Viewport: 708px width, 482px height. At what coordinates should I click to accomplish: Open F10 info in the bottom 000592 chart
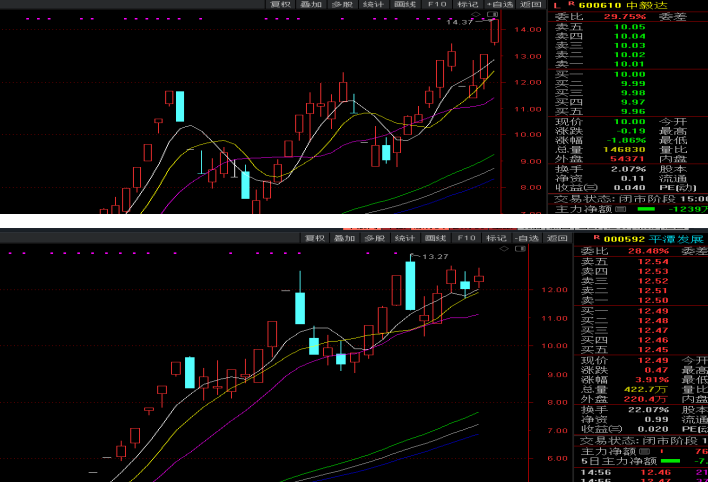coord(466,238)
